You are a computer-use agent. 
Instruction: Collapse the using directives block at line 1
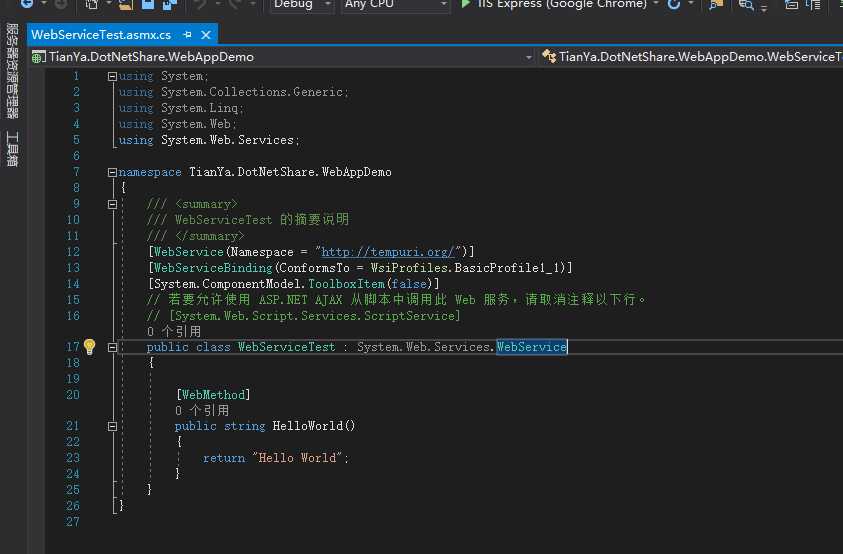(112, 76)
